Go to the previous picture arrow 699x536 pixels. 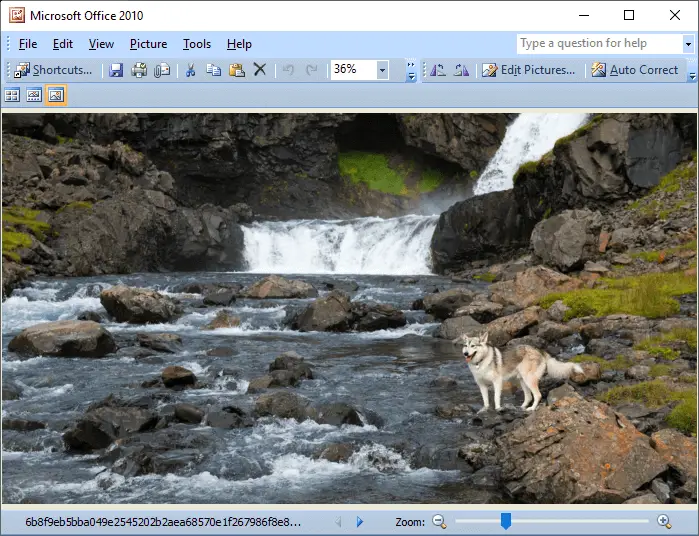coord(338,521)
